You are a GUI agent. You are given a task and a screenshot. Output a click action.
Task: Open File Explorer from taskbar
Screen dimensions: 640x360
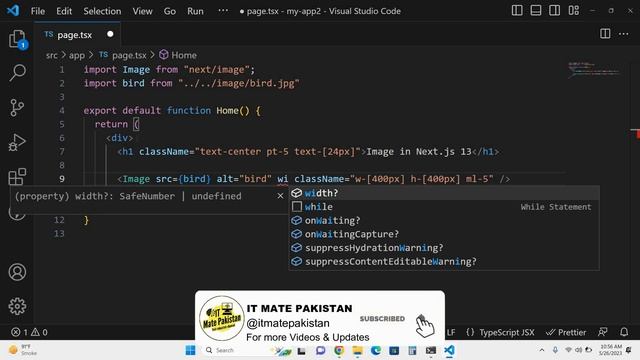[x=358, y=350]
